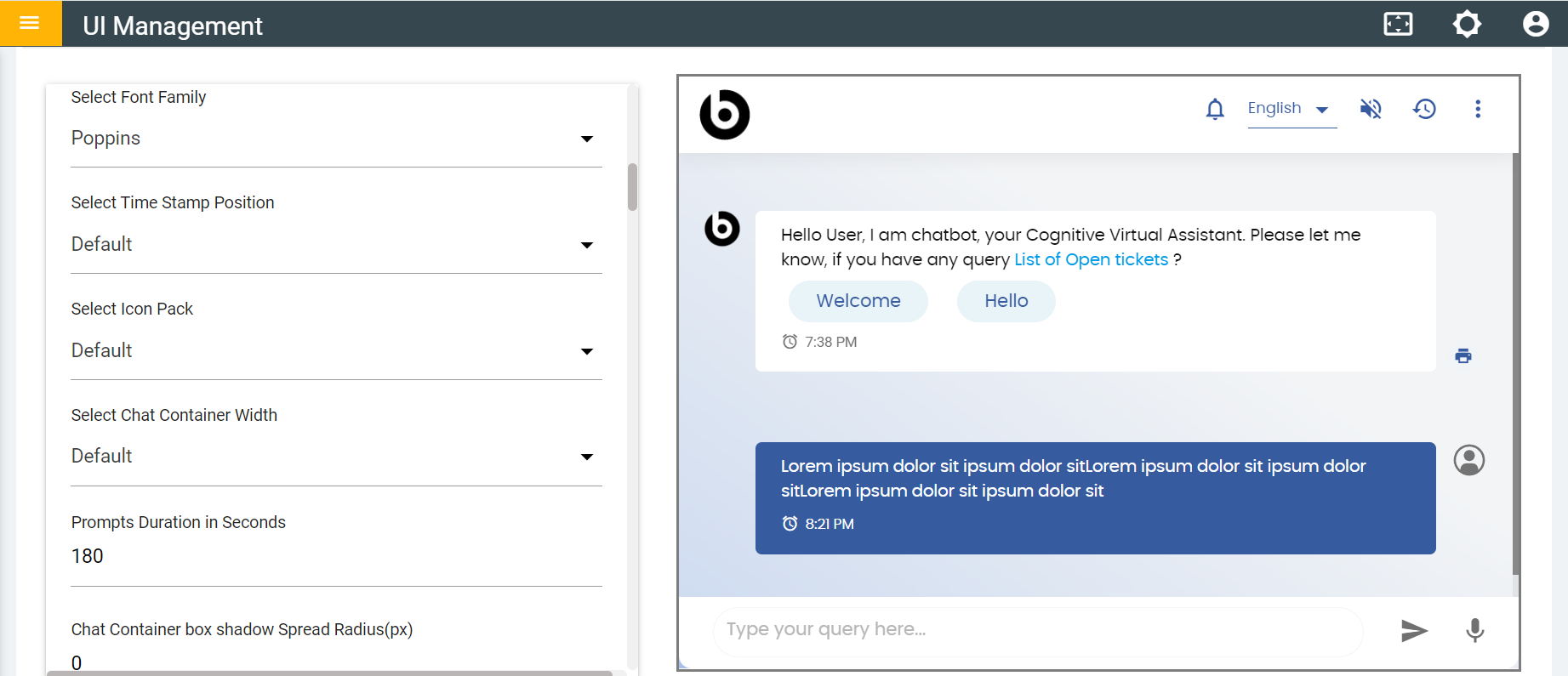This screenshot has width=1568, height=676.
Task: Focus the Type your query input field
Action: click(1038, 630)
